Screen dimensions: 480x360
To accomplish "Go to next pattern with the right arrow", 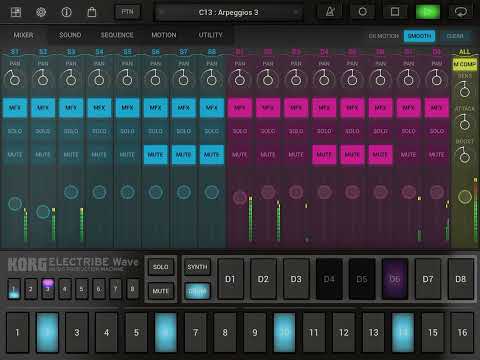I will 295,13.
